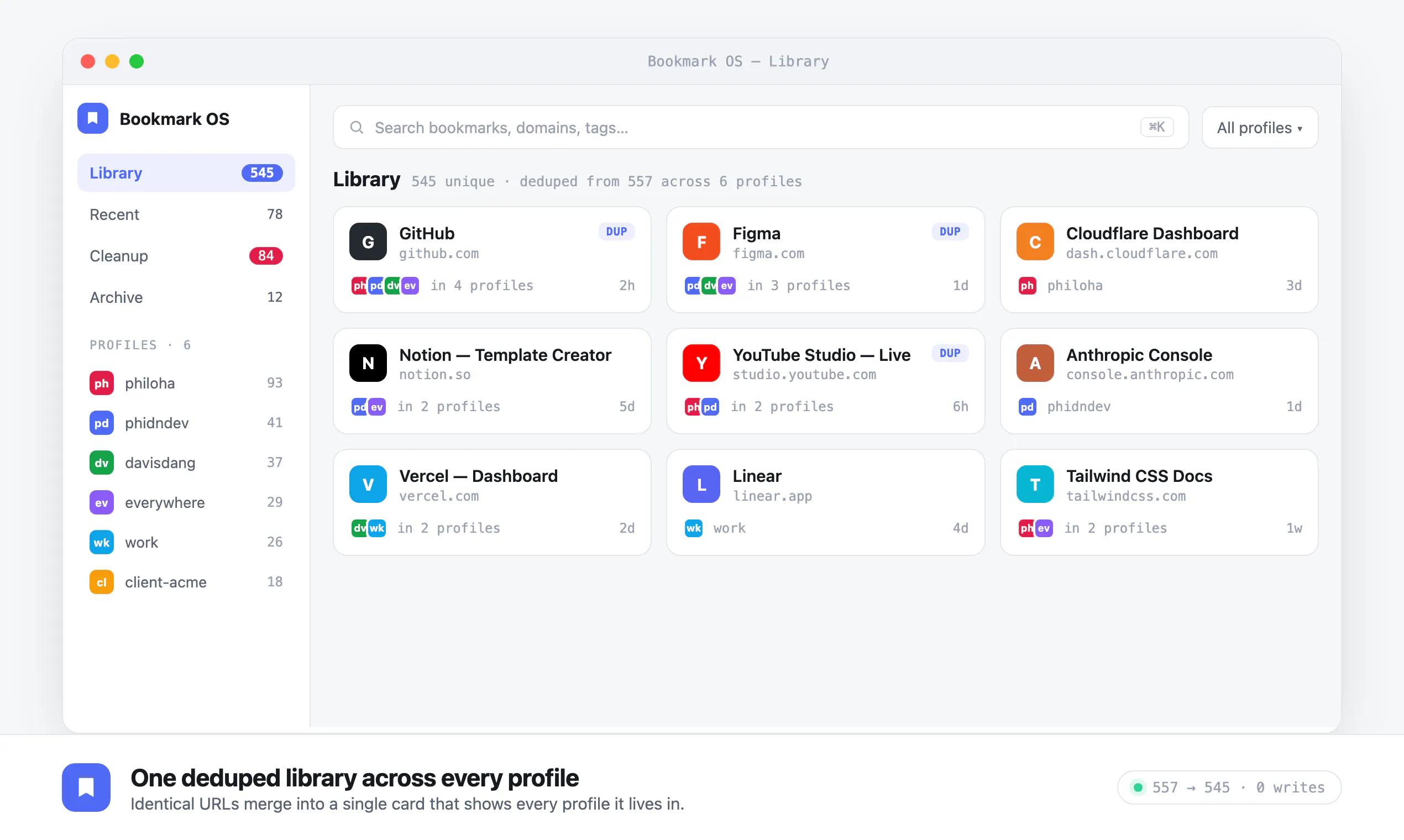
Task: Open the Notion — Template Creator bookmark title
Action: [505, 355]
